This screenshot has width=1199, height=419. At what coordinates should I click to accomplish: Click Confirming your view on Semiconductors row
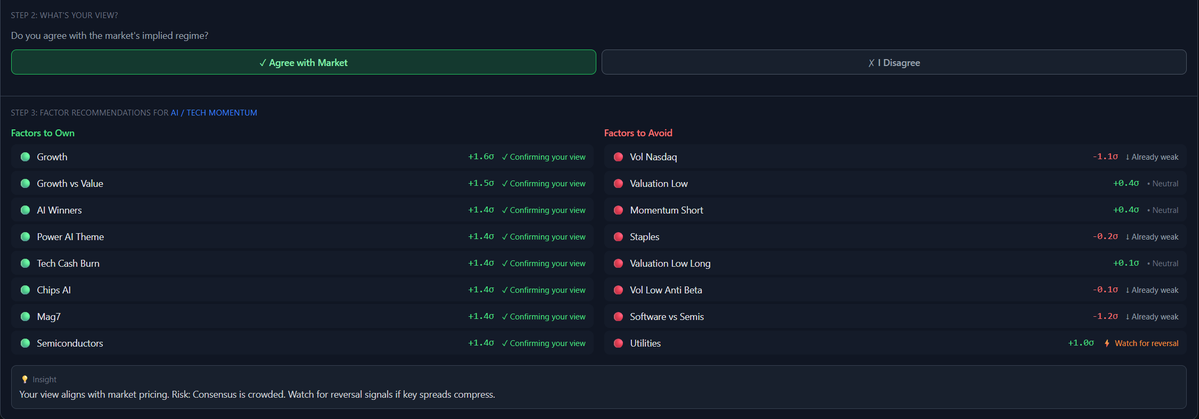(544, 343)
